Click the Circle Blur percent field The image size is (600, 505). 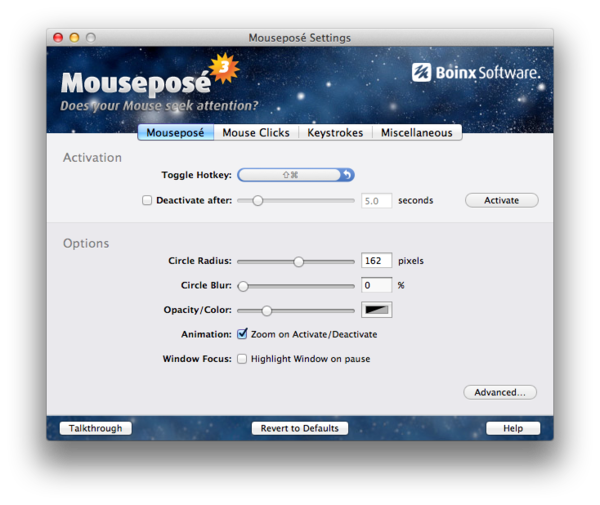tap(377, 285)
